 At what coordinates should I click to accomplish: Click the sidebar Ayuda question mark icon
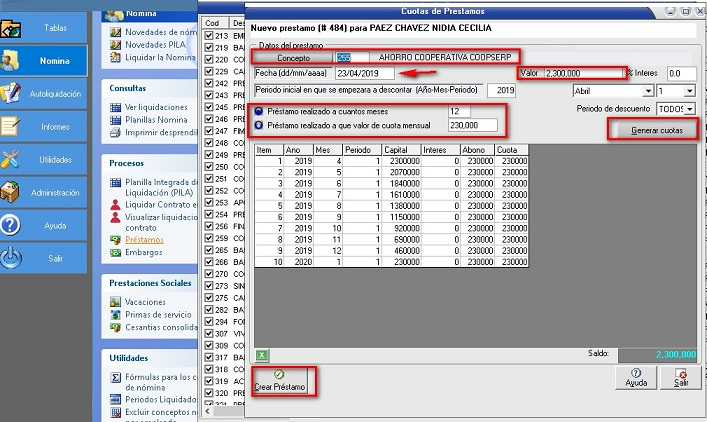(12, 224)
